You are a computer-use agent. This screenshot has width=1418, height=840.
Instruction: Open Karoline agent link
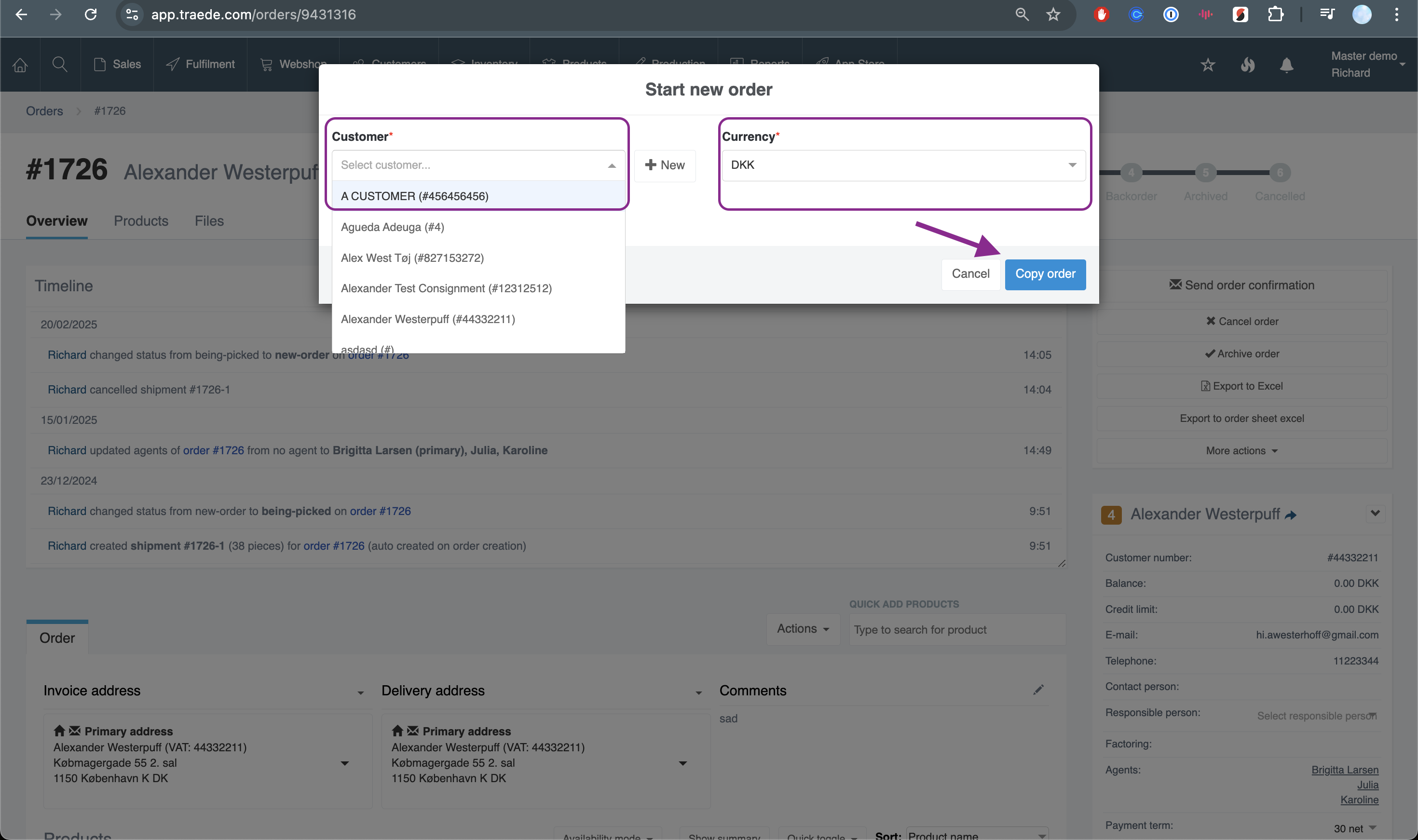pos(1359,800)
